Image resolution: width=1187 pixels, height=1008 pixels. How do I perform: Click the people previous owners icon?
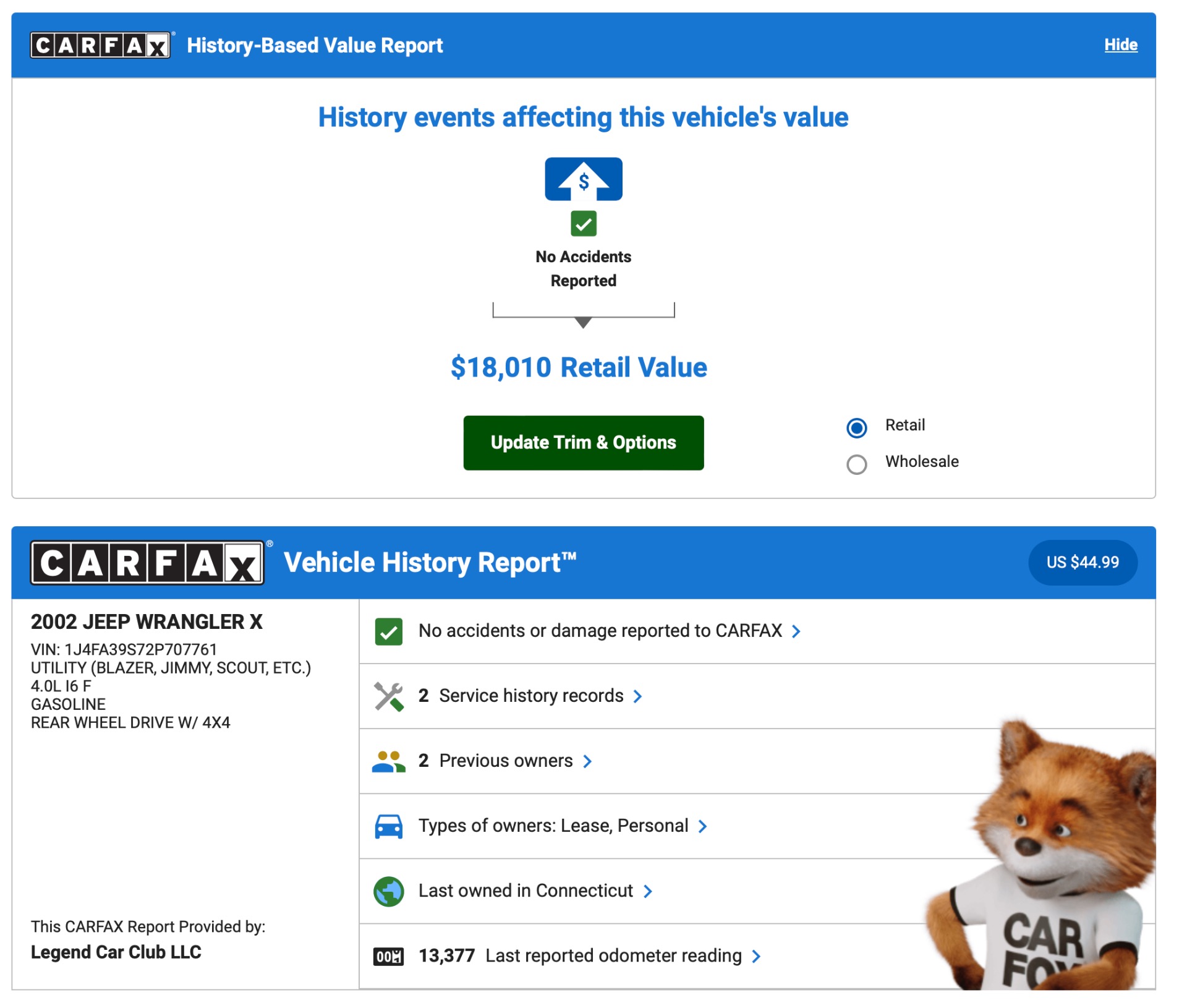(x=388, y=761)
